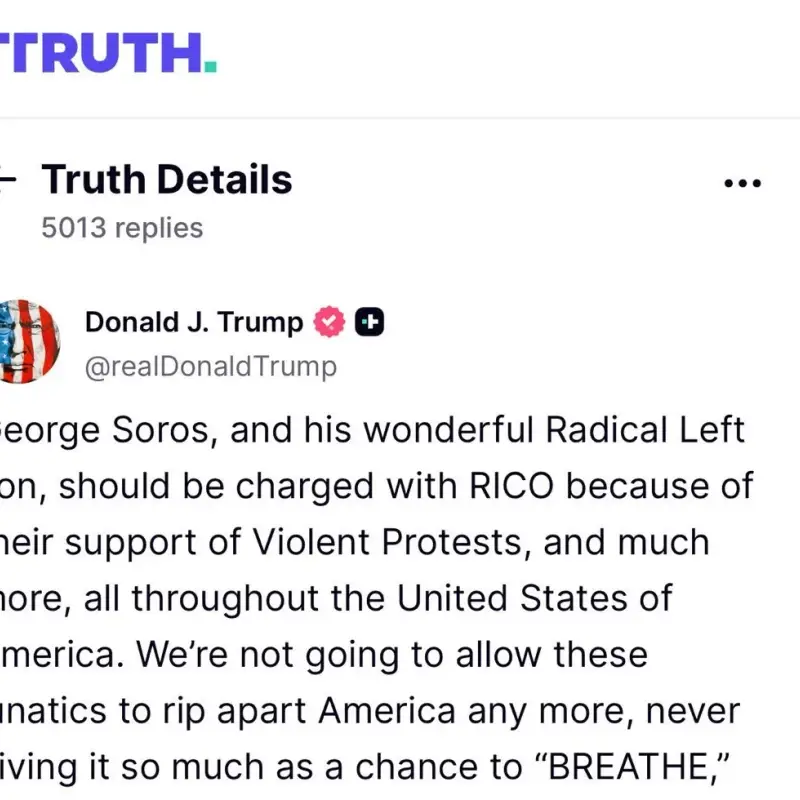800x800 pixels.
Task: Click the 5013 replies count
Action: [x=122, y=228]
